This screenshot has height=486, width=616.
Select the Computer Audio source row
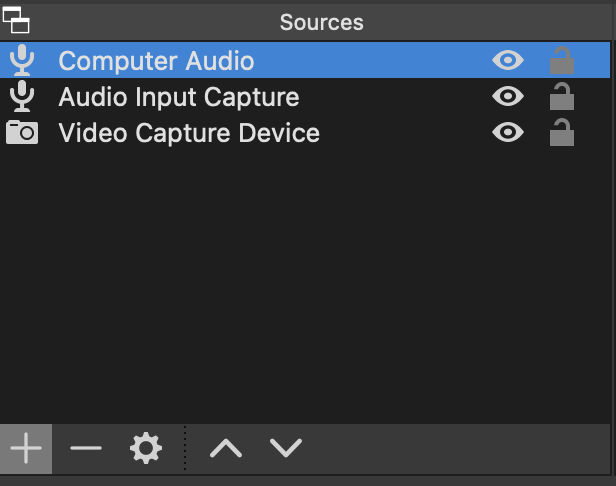click(x=305, y=60)
